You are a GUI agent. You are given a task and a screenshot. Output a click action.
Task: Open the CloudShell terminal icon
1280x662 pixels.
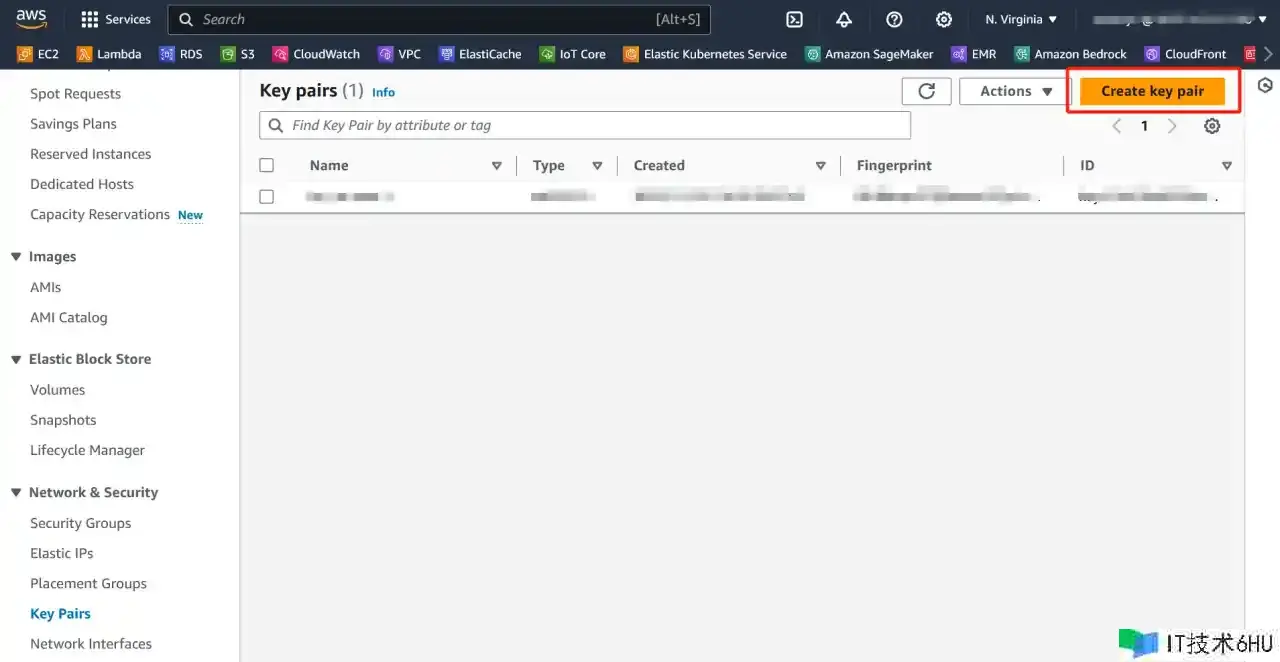click(x=794, y=20)
